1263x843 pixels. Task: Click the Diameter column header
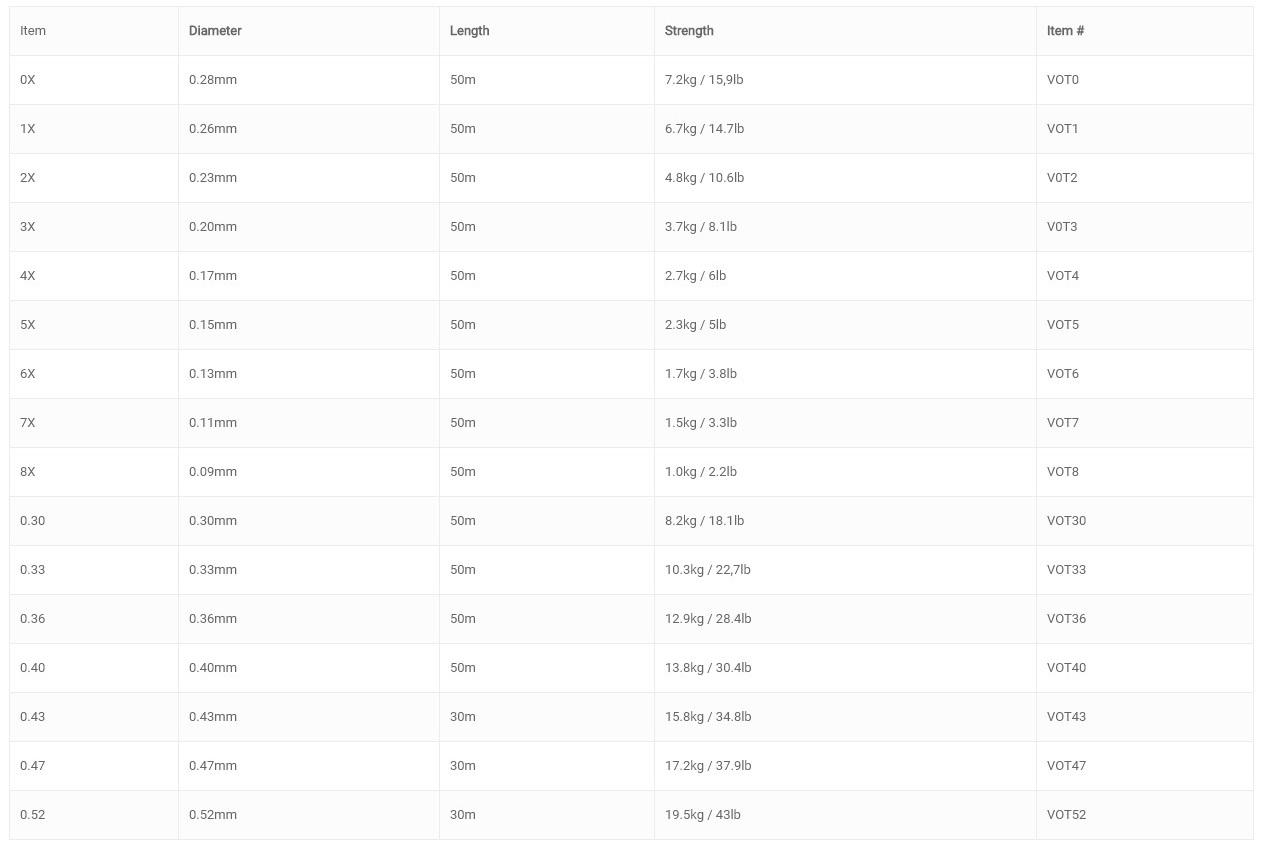tap(215, 31)
